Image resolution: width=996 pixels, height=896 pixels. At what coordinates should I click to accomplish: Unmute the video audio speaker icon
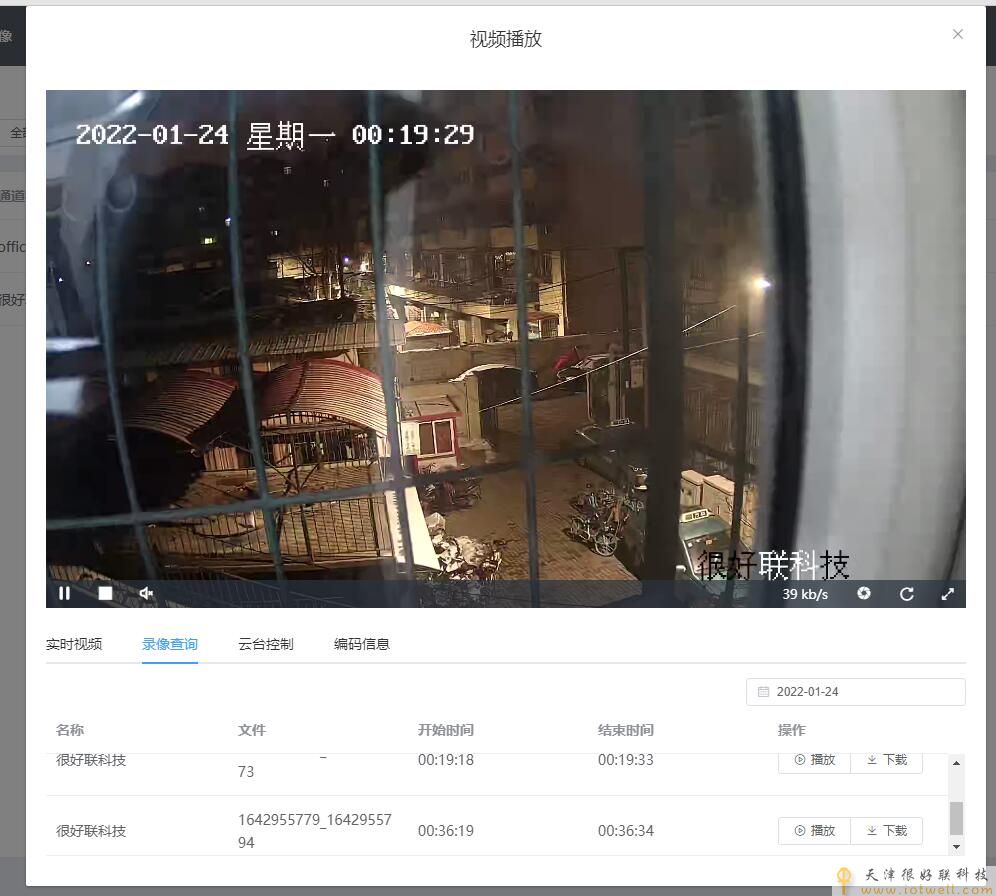(x=146, y=593)
